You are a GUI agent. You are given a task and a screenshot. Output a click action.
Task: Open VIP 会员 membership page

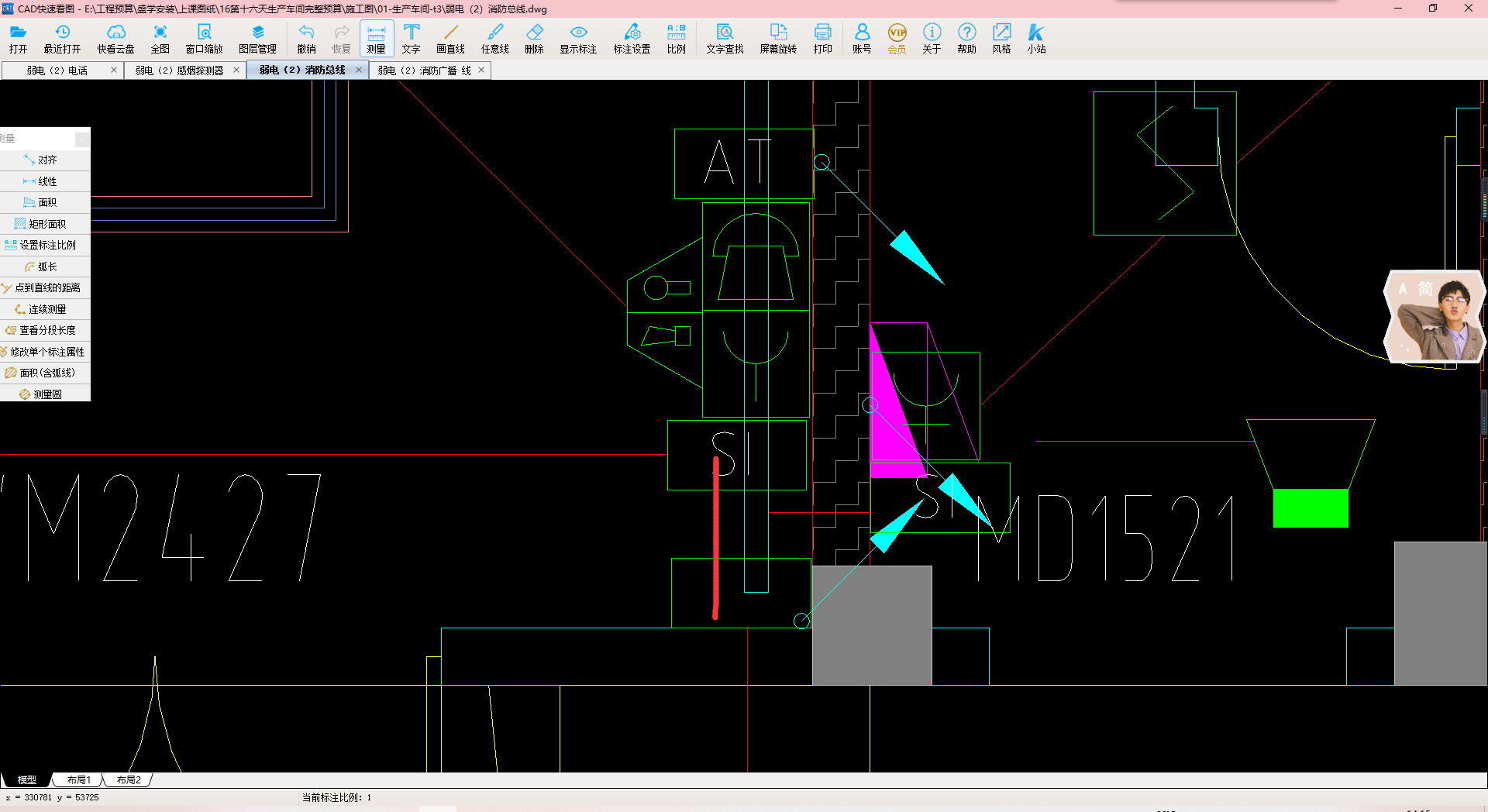[897, 38]
